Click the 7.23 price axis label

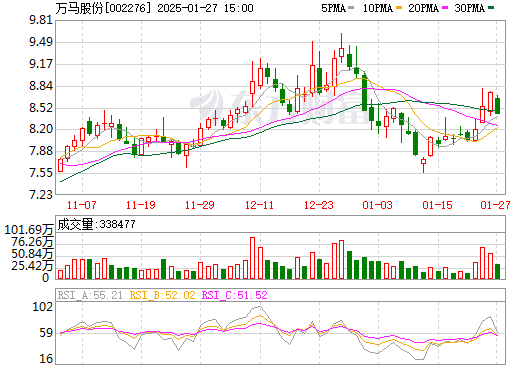(41, 194)
